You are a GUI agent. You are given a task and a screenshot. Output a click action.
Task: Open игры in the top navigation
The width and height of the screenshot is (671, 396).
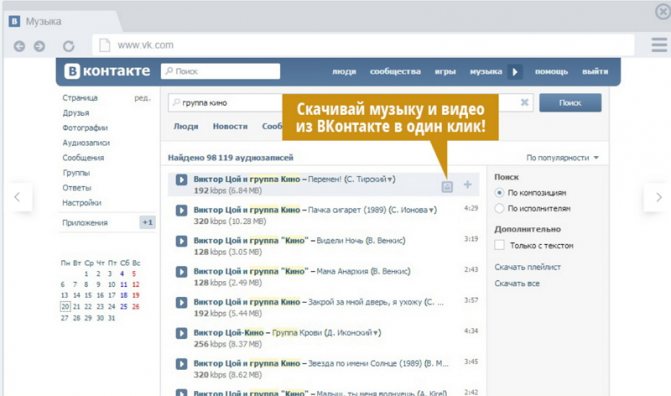(x=445, y=71)
